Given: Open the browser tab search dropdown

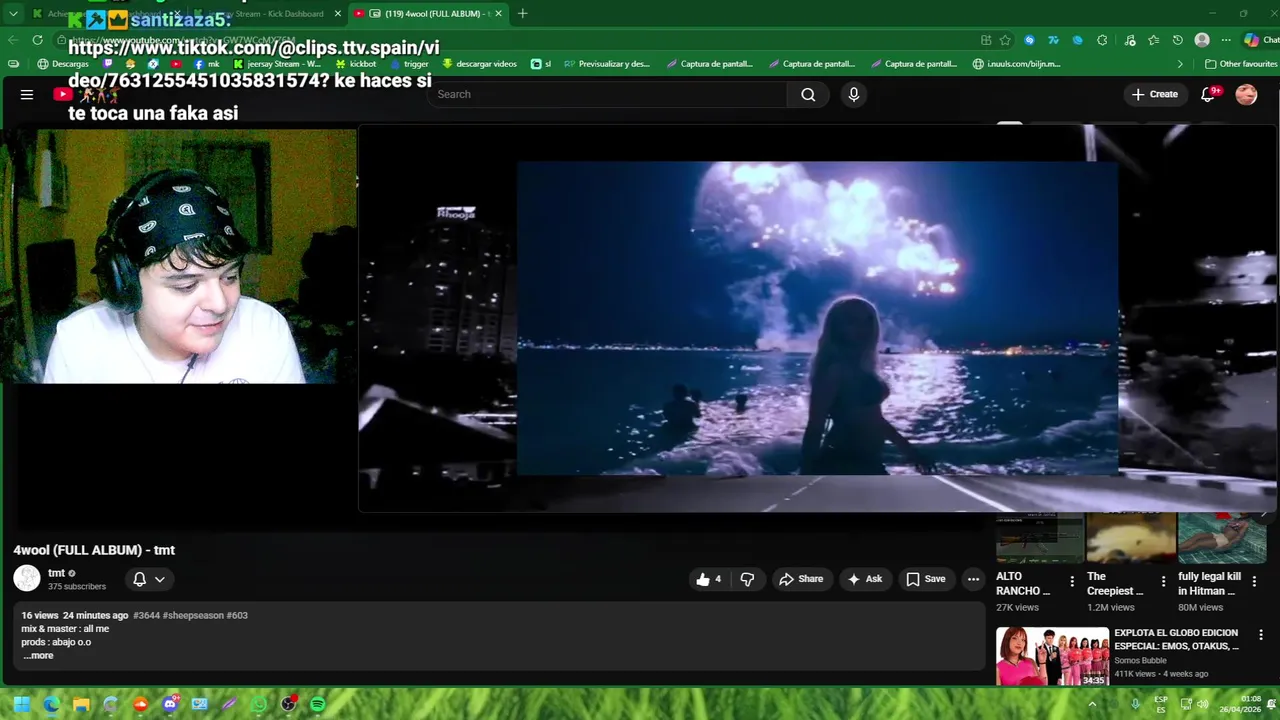Looking at the screenshot, I should [13, 14].
